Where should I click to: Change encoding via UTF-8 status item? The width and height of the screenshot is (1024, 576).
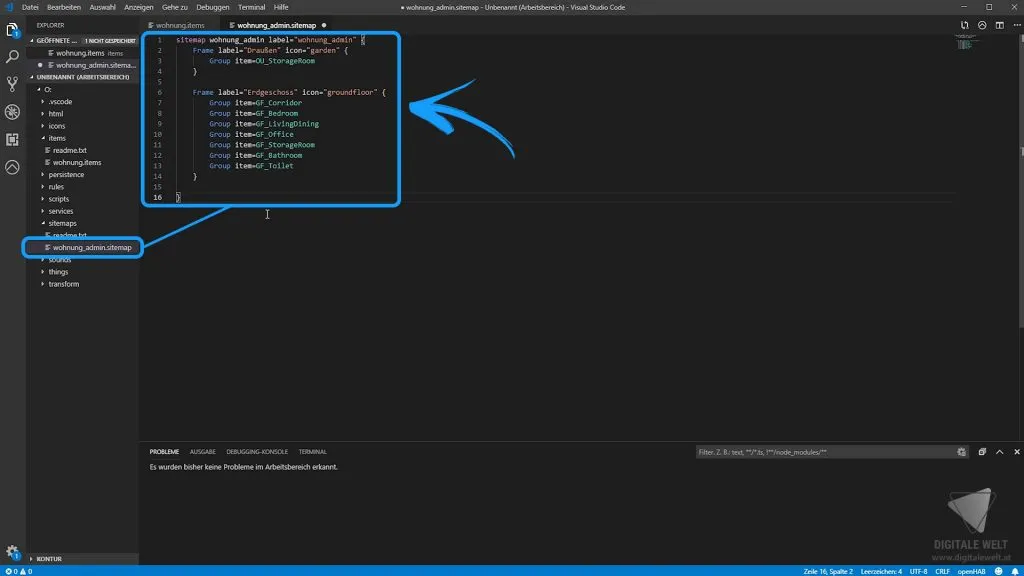[918, 571]
